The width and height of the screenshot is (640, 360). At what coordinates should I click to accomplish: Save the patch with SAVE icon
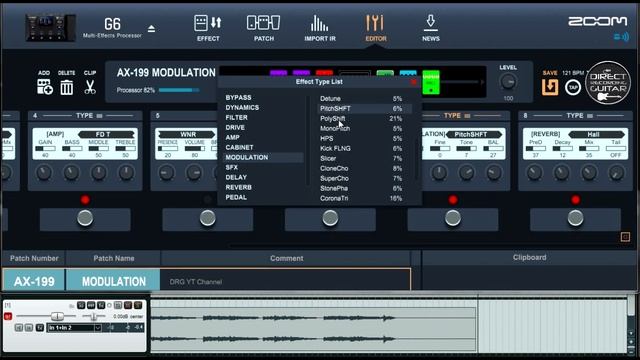coord(550,87)
